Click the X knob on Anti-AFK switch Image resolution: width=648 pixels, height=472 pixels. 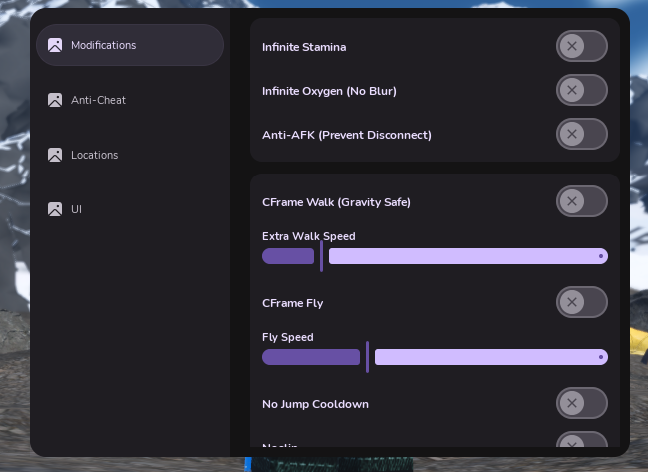[572, 134]
